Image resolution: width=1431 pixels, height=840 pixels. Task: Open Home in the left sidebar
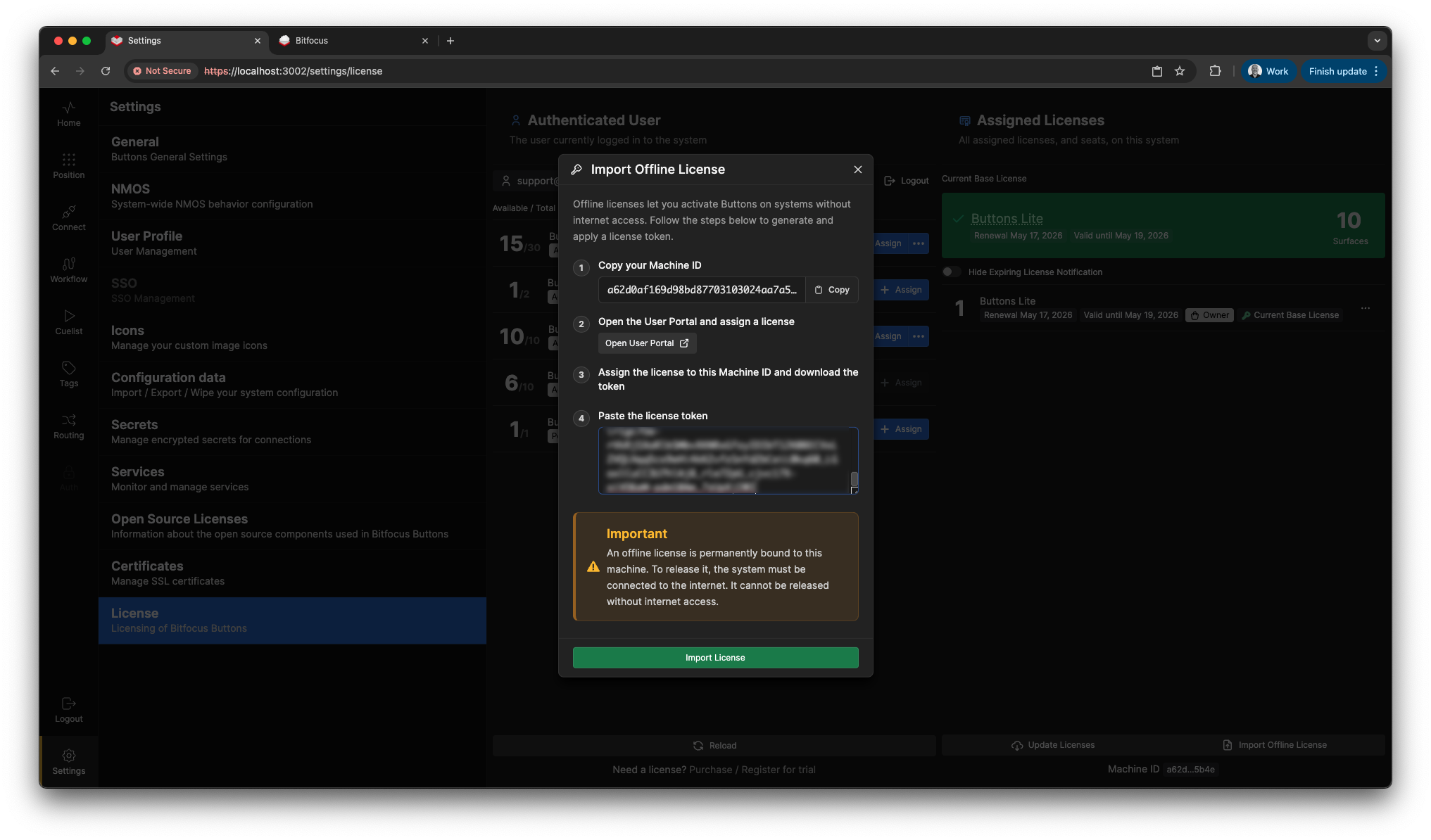[68, 114]
